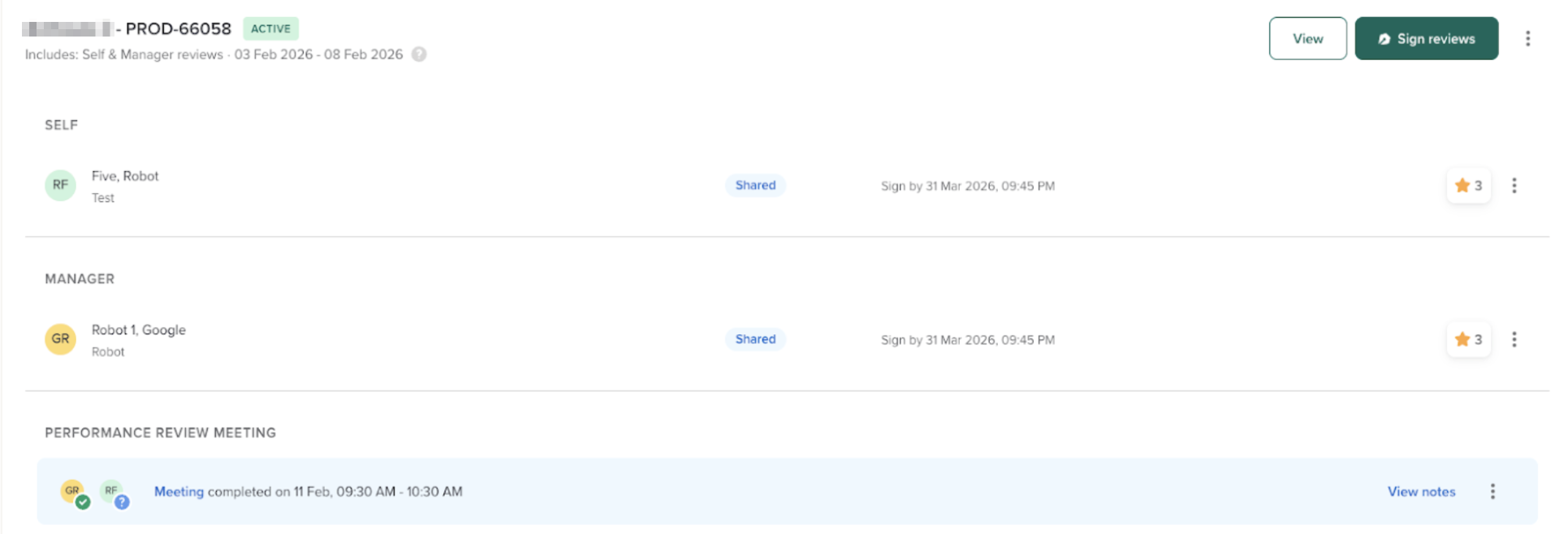Click the GR avatar in the Manager section

(60, 339)
